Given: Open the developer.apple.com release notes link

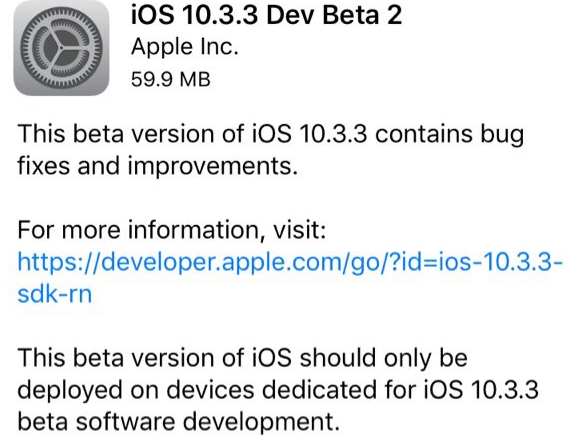Looking at the screenshot, I should [290, 278].
